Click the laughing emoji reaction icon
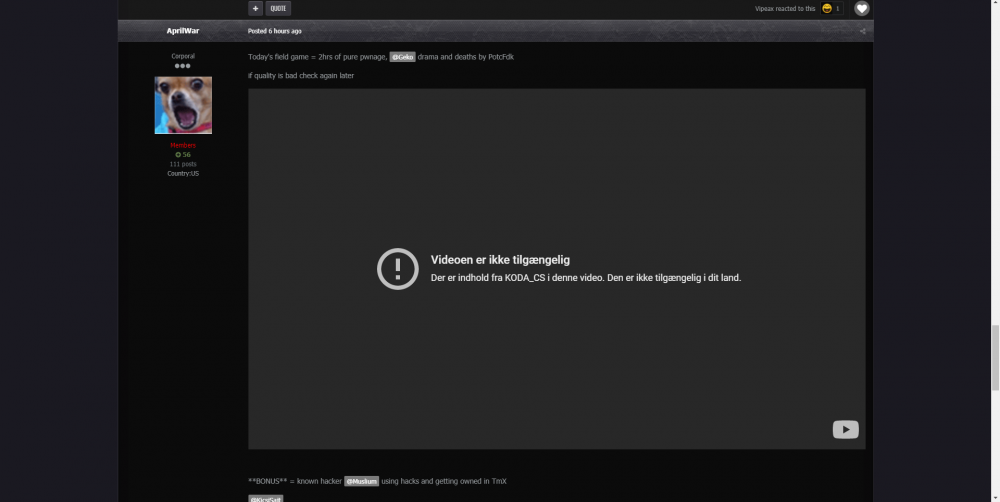1000x502 pixels. (x=827, y=8)
